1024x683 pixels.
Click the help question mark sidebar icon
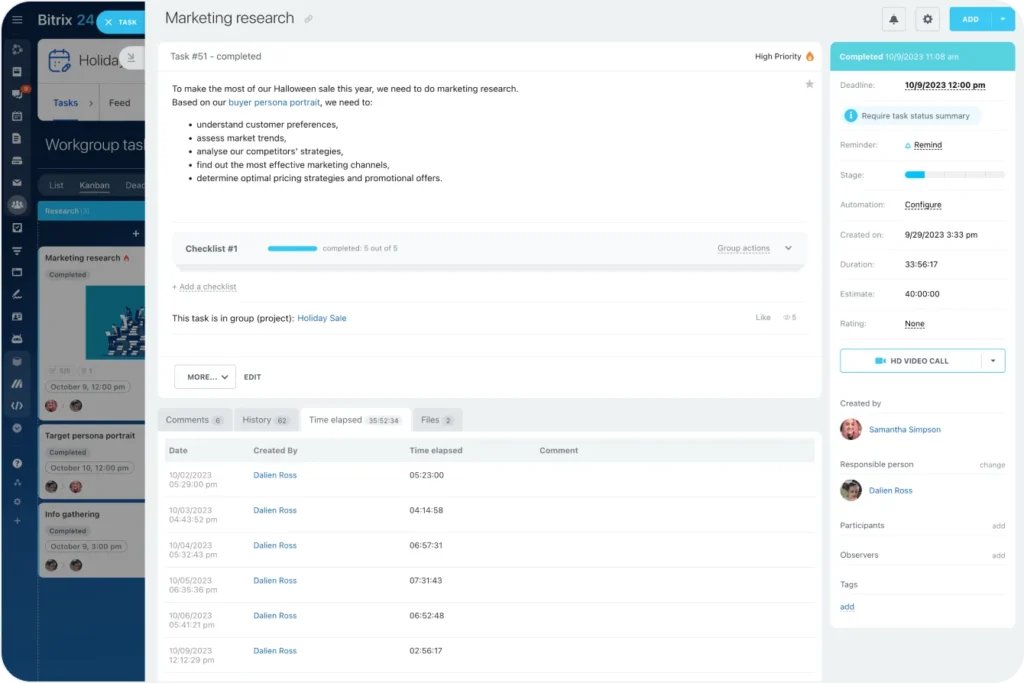point(17,464)
